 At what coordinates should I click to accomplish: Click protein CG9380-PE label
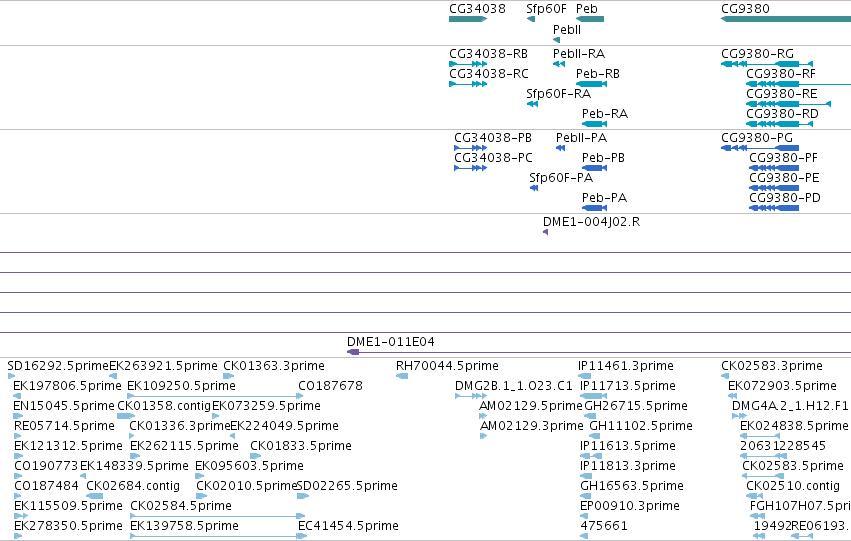click(784, 178)
